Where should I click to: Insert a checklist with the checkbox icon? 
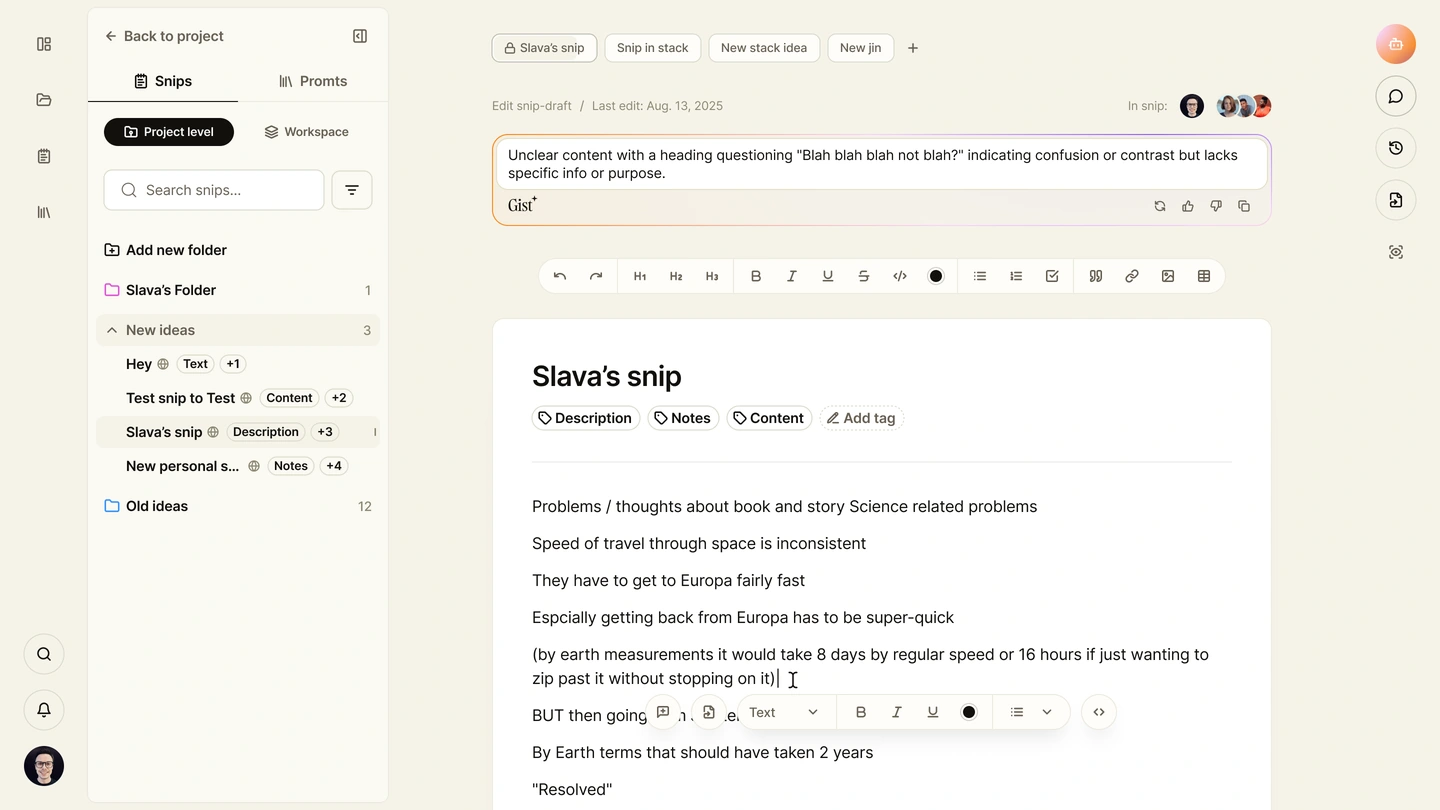(1052, 276)
